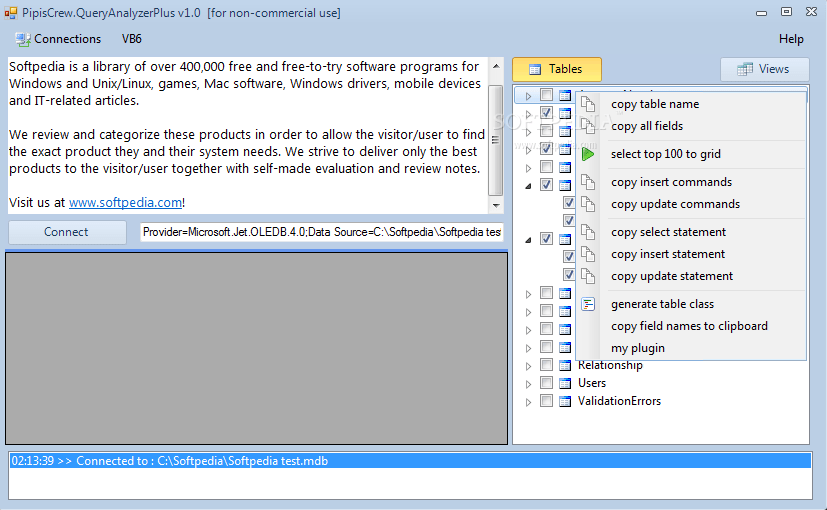Click the Connect button
The height and width of the screenshot is (510, 827).
[x=67, y=232]
